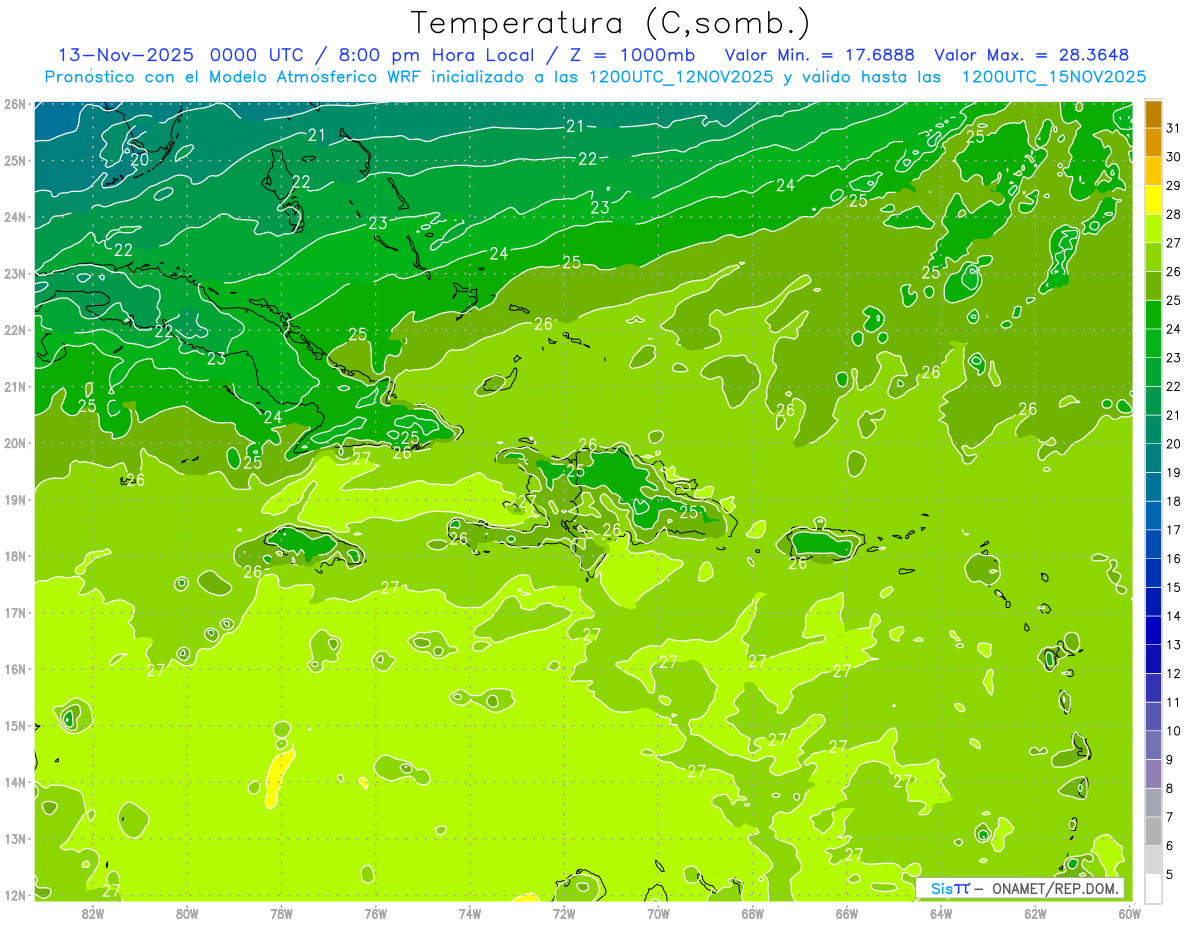Click color scale label 13

click(x=1173, y=645)
